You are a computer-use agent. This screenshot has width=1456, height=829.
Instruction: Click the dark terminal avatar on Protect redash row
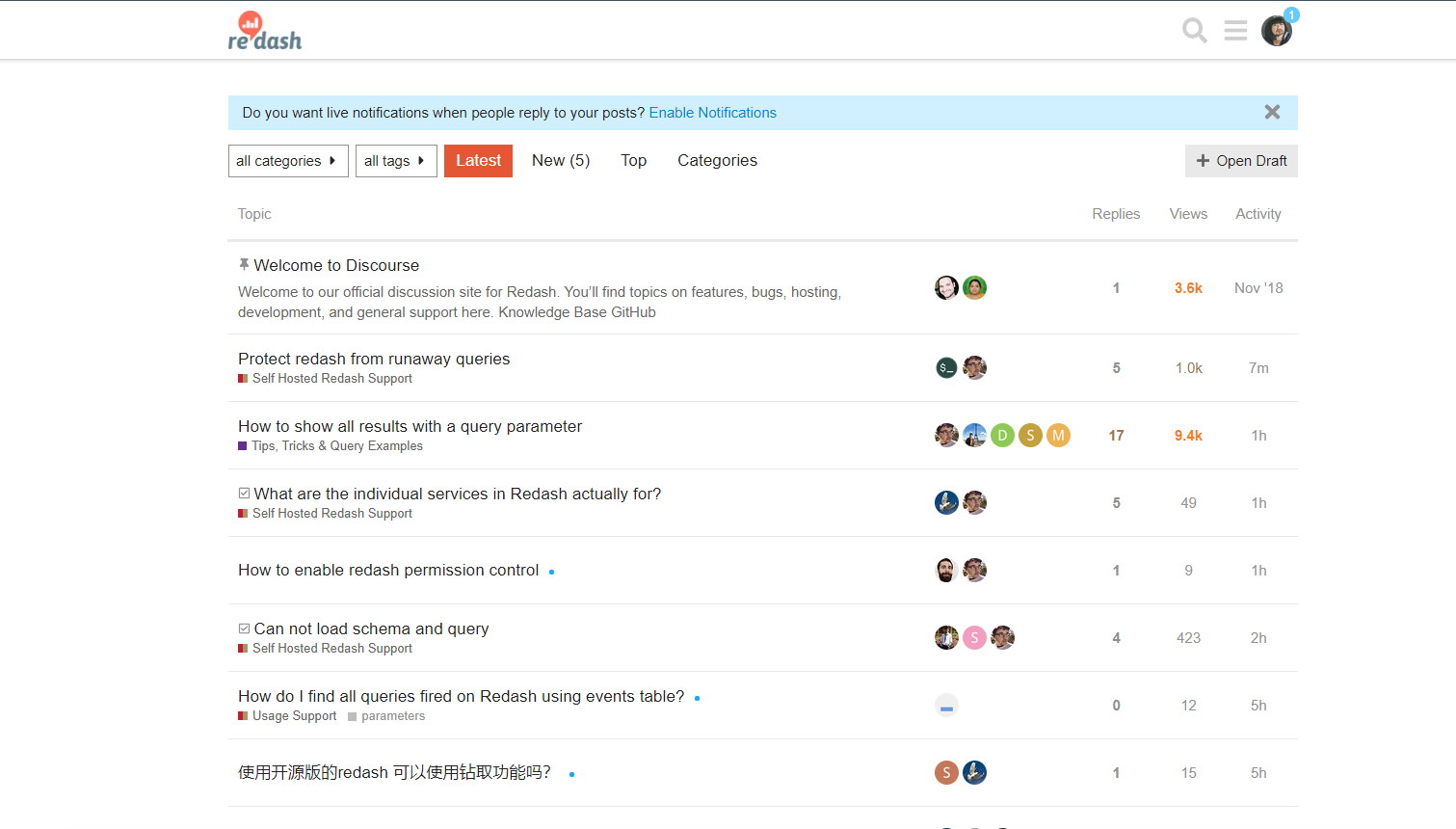(946, 368)
